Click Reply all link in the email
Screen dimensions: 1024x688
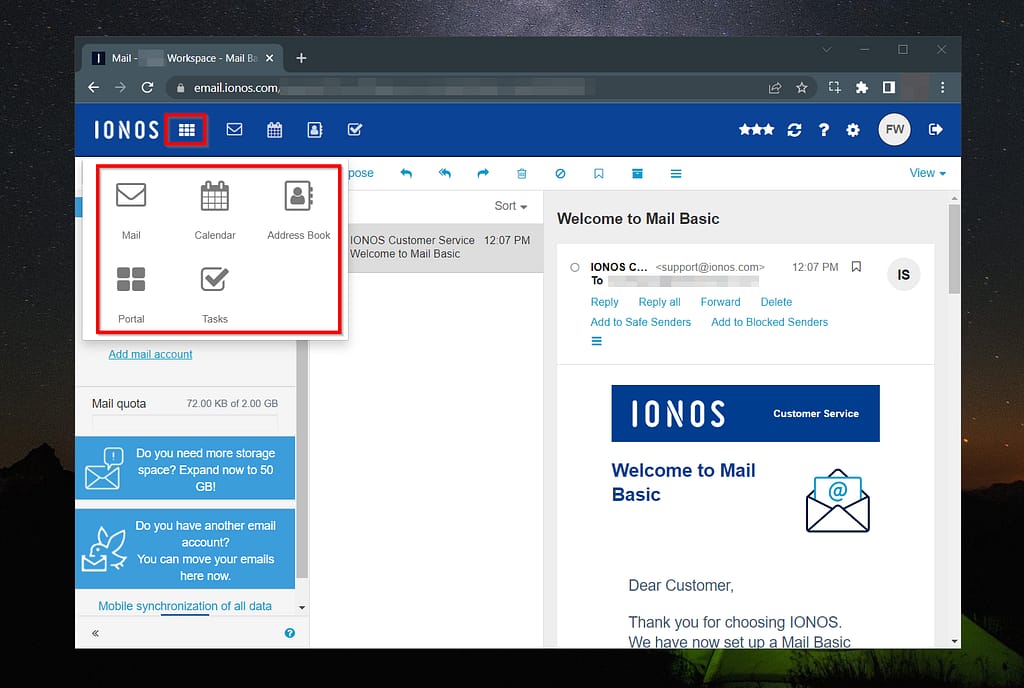point(660,302)
